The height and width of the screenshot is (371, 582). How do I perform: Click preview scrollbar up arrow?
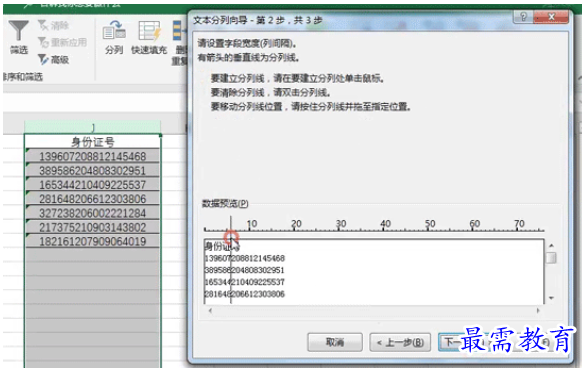pyautogui.click(x=551, y=246)
